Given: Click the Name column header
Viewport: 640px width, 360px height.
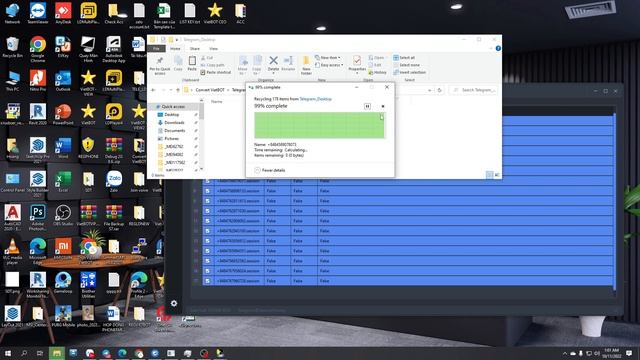Looking at the screenshot, I should pyautogui.click(x=217, y=101).
